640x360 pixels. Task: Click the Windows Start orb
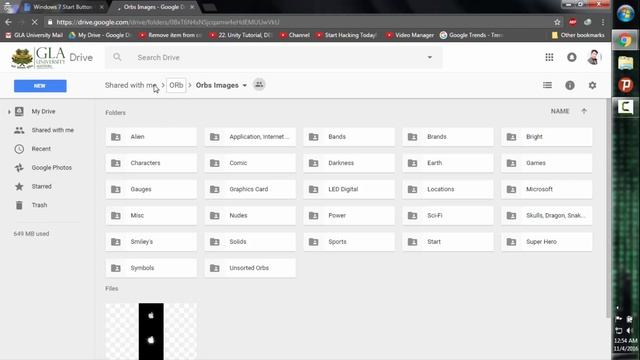(625, 13)
